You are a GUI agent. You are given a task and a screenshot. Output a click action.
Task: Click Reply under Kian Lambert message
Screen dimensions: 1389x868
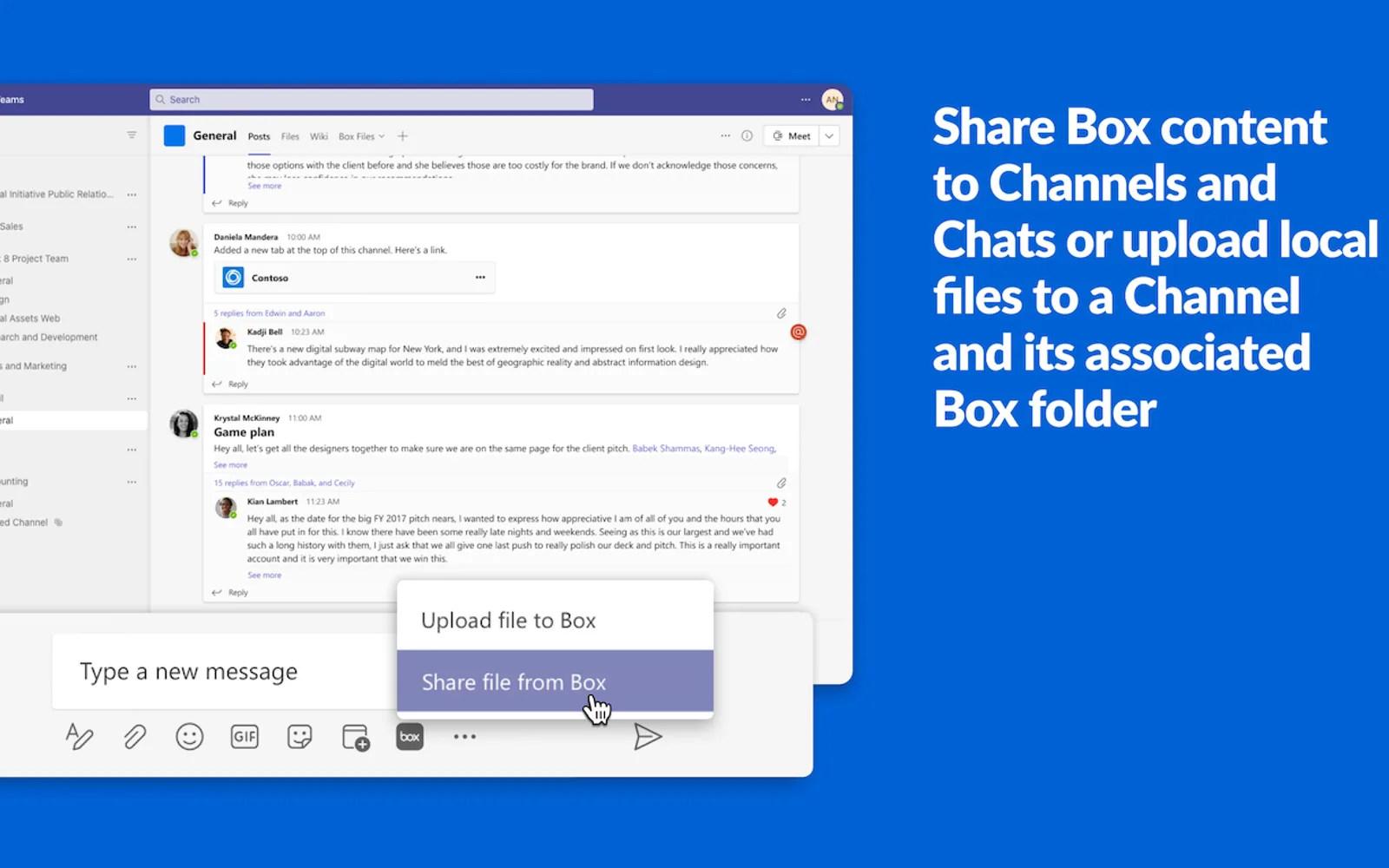coord(231,593)
